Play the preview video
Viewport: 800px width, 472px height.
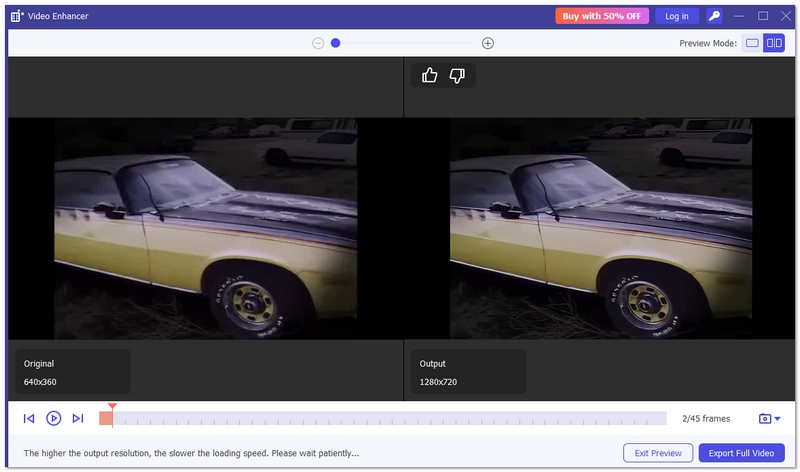coord(54,418)
